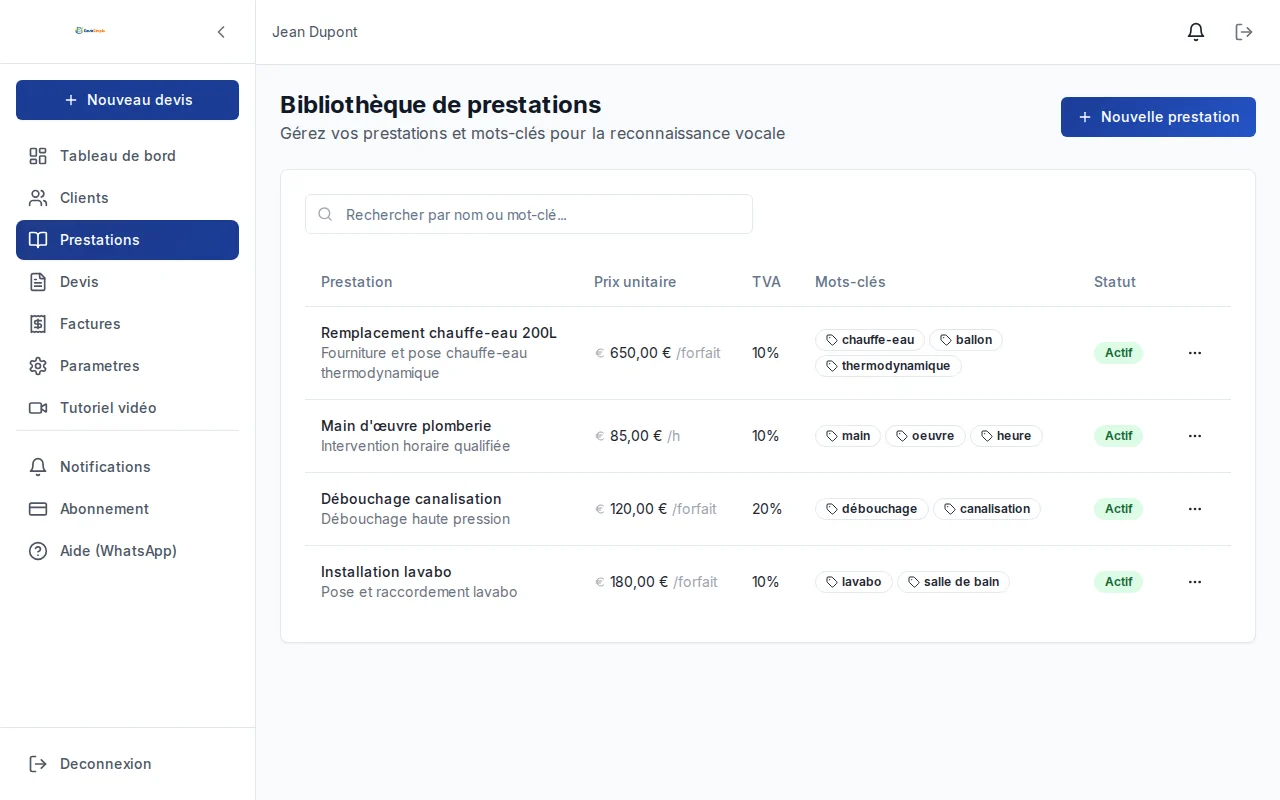
Task: Click the TVA column header
Action: (x=766, y=282)
